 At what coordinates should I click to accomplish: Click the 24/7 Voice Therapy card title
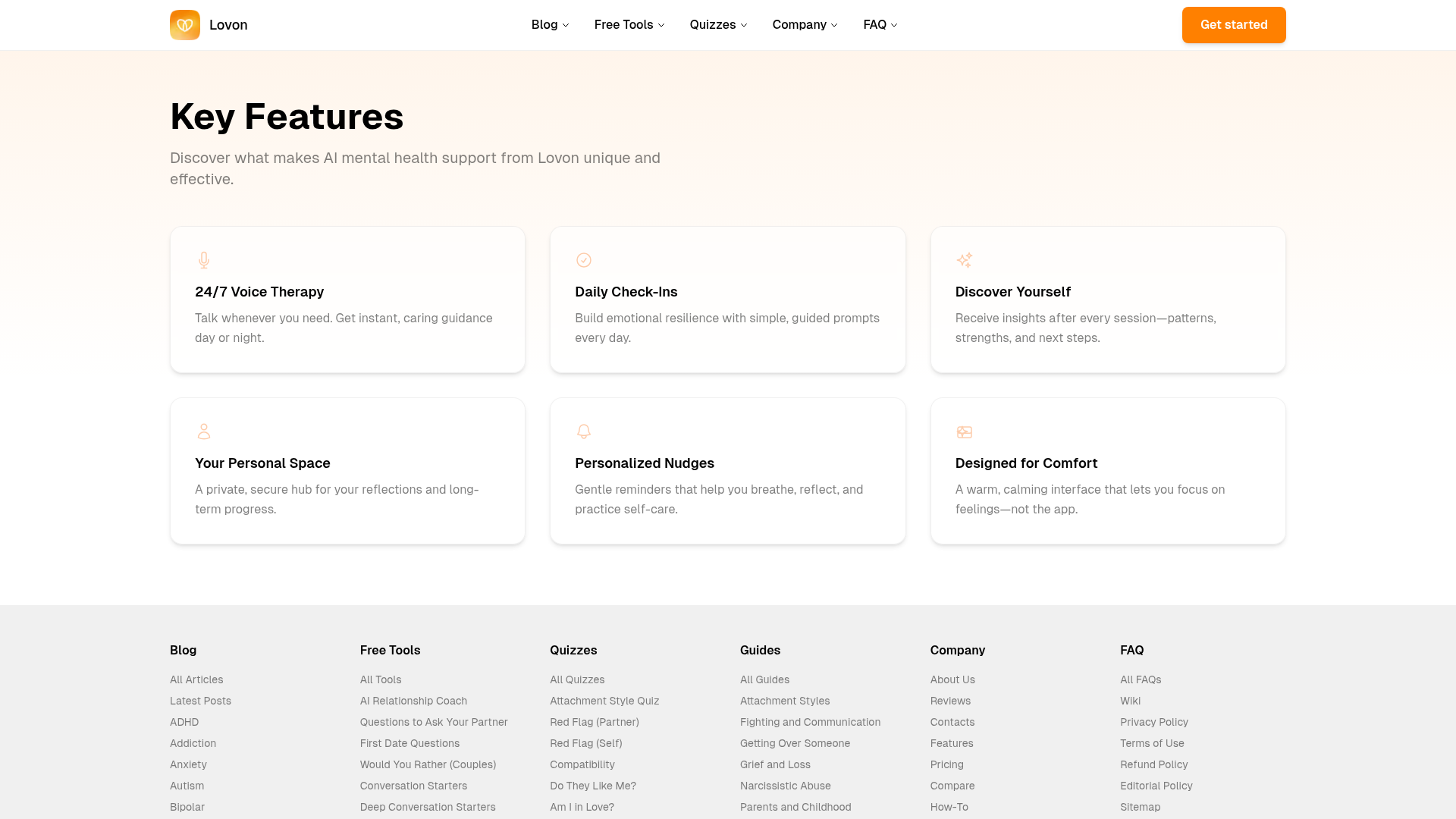coord(259,292)
